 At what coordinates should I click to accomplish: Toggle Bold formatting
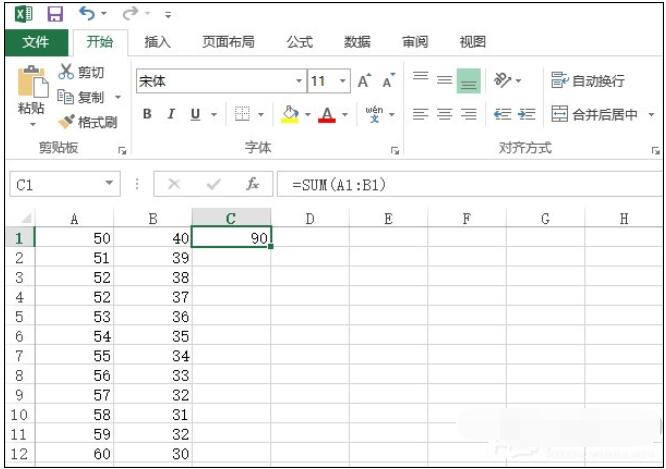pyautogui.click(x=147, y=114)
